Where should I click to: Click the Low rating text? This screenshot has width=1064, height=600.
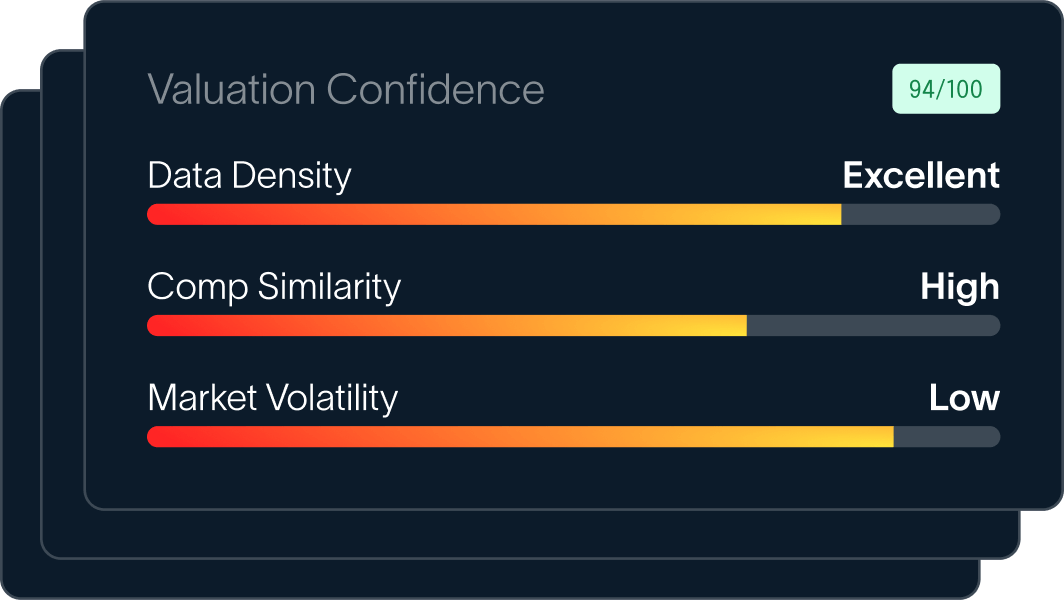(963, 398)
